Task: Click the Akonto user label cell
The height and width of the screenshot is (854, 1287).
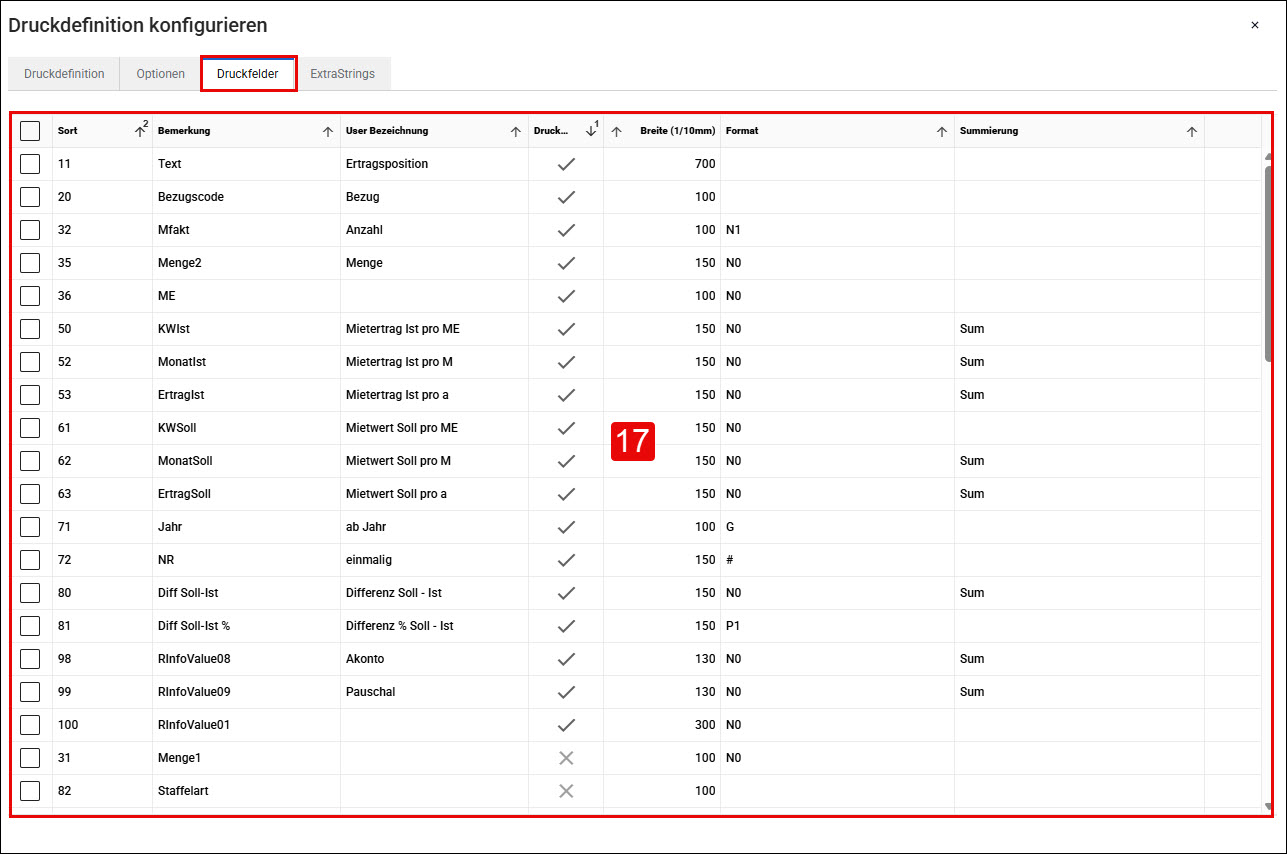Action: tap(434, 659)
